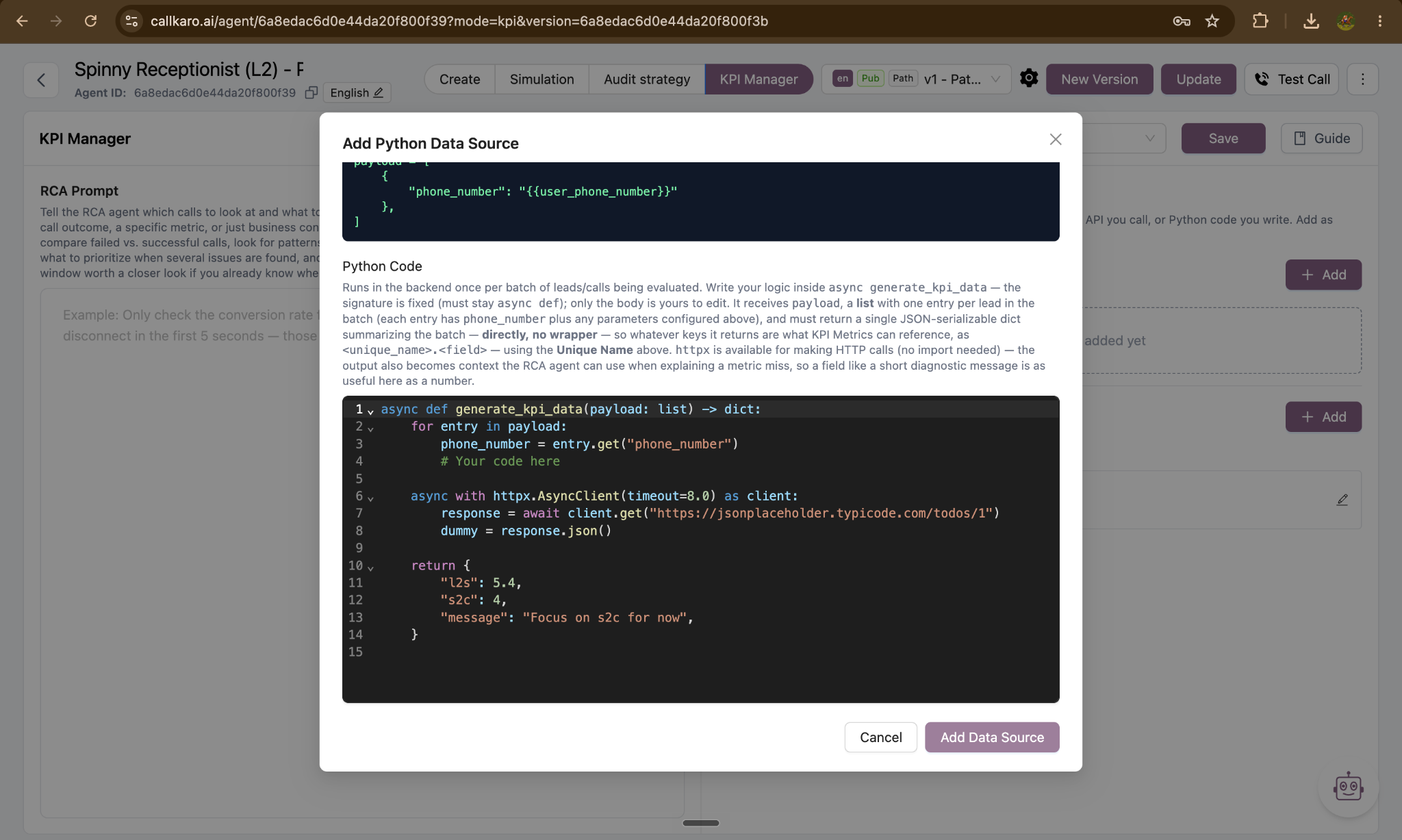1402x840 pixels.
Task: Open the Audit strategy tab
Action: coord(647,79)
